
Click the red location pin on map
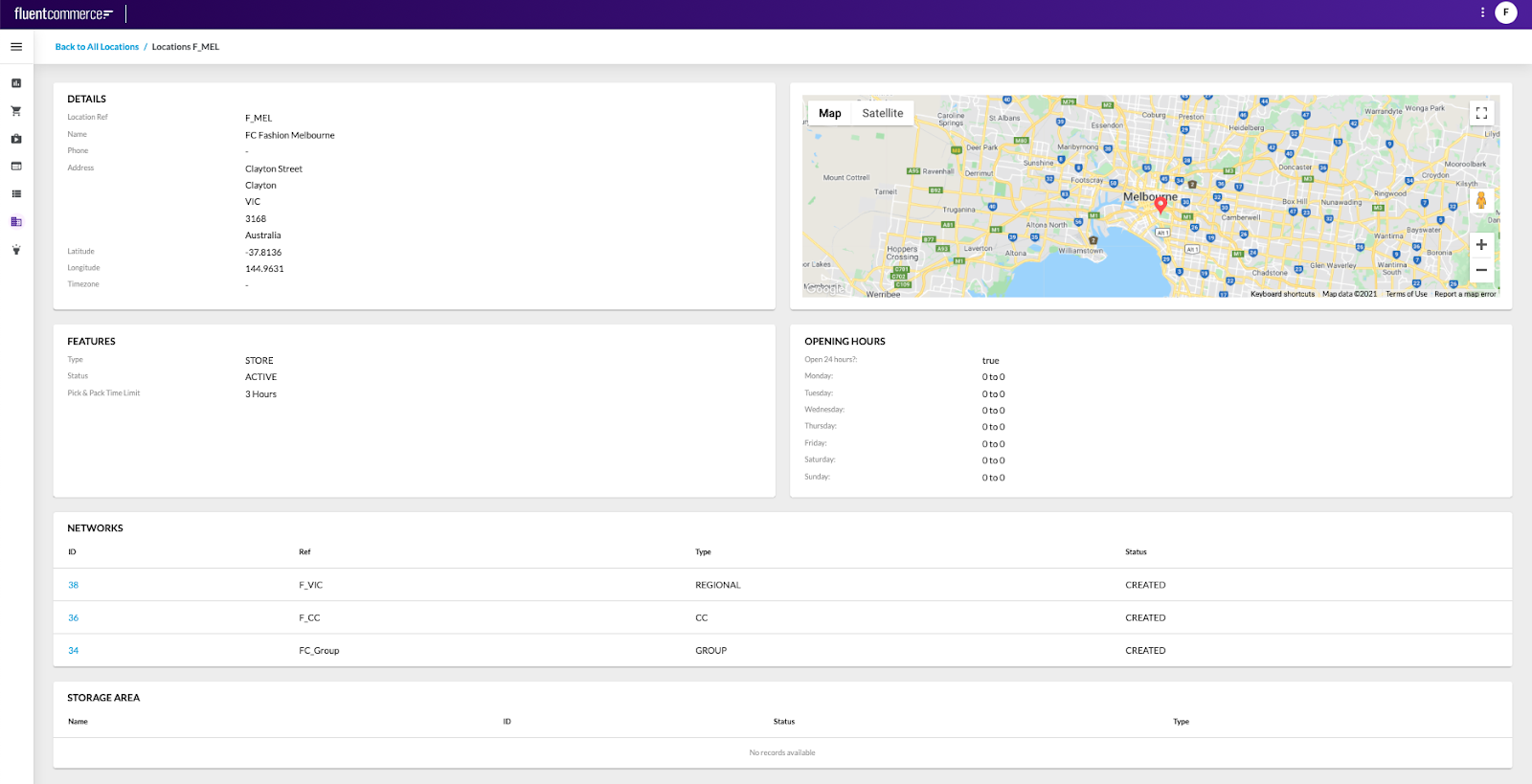(x=1160, y=203)
